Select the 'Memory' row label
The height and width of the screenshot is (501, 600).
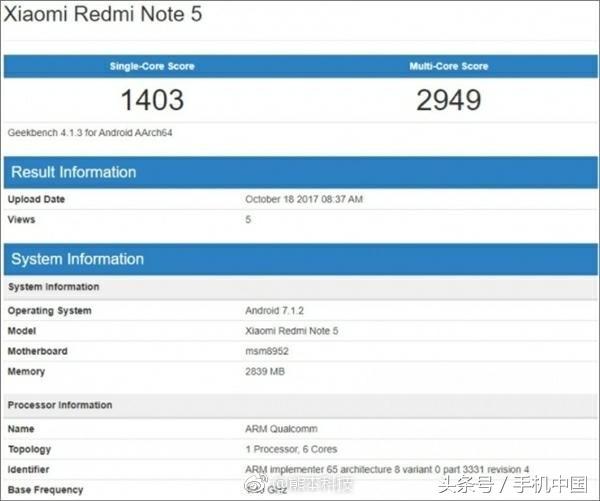[26, 372]
